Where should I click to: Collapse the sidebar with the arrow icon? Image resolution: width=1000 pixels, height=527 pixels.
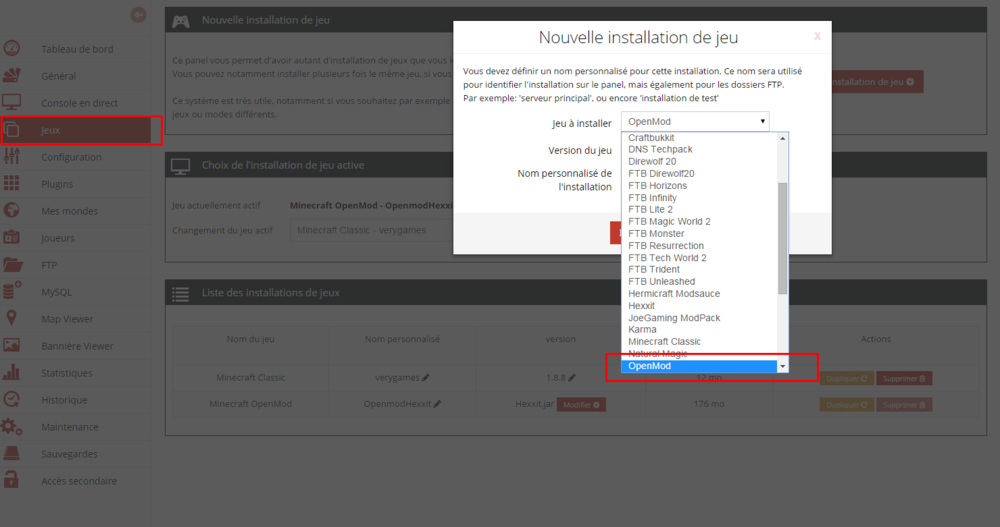click(x=138, y=15)
